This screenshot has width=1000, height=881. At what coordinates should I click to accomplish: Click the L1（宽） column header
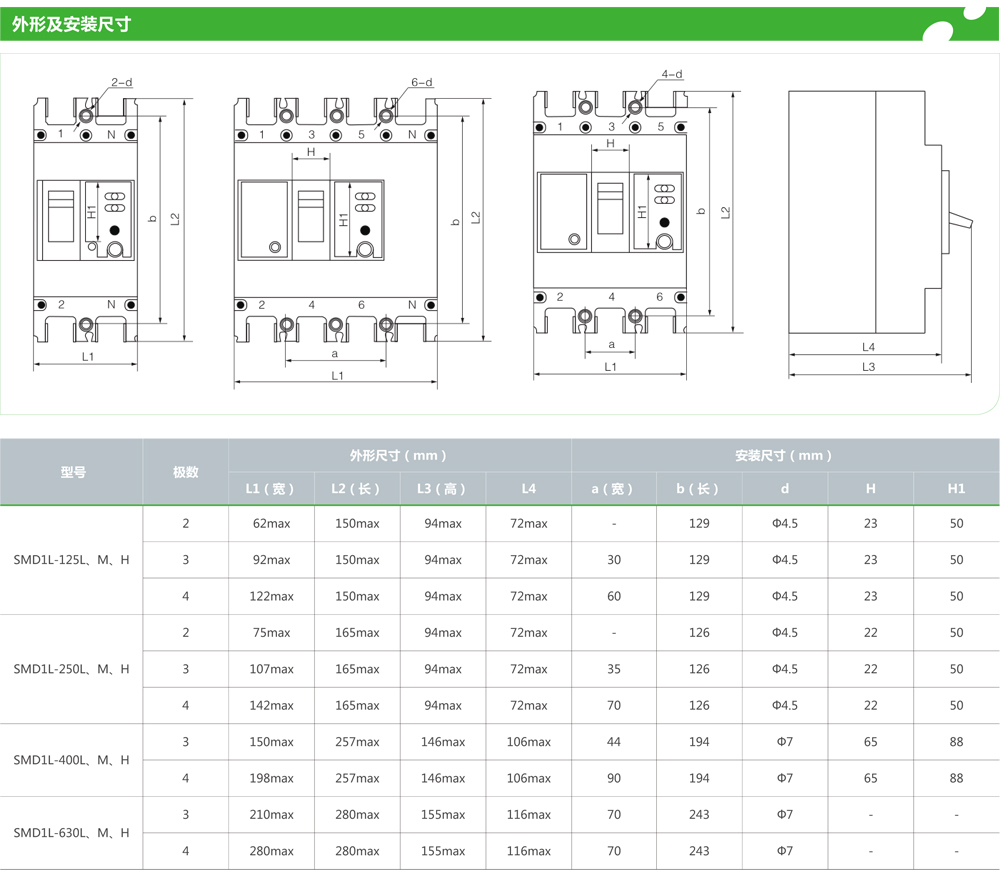[271, 489]
